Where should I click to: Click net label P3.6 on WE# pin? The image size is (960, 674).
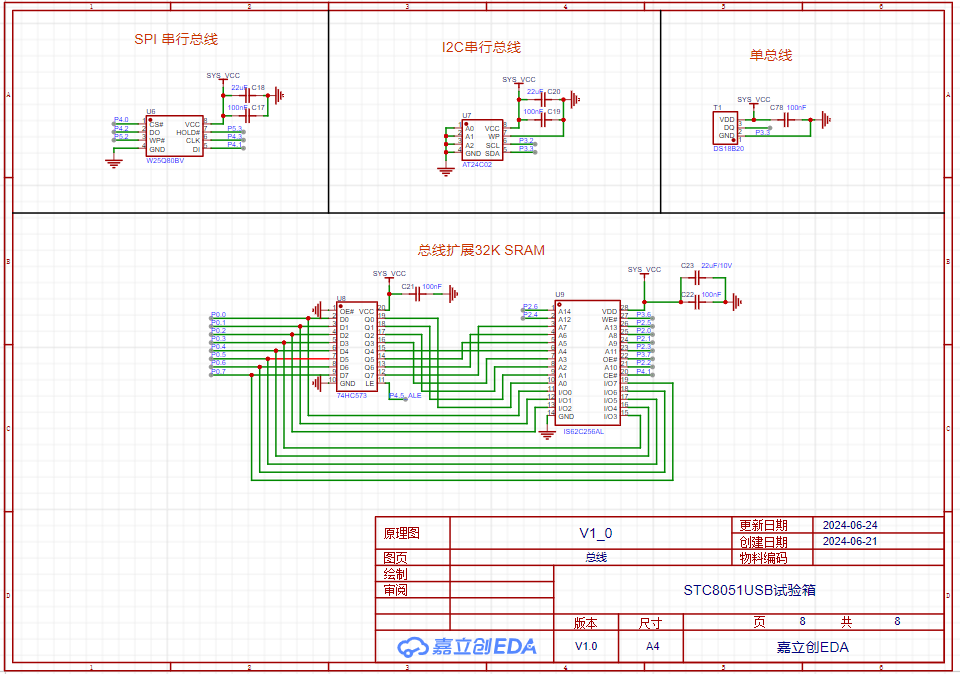point(643,315)
